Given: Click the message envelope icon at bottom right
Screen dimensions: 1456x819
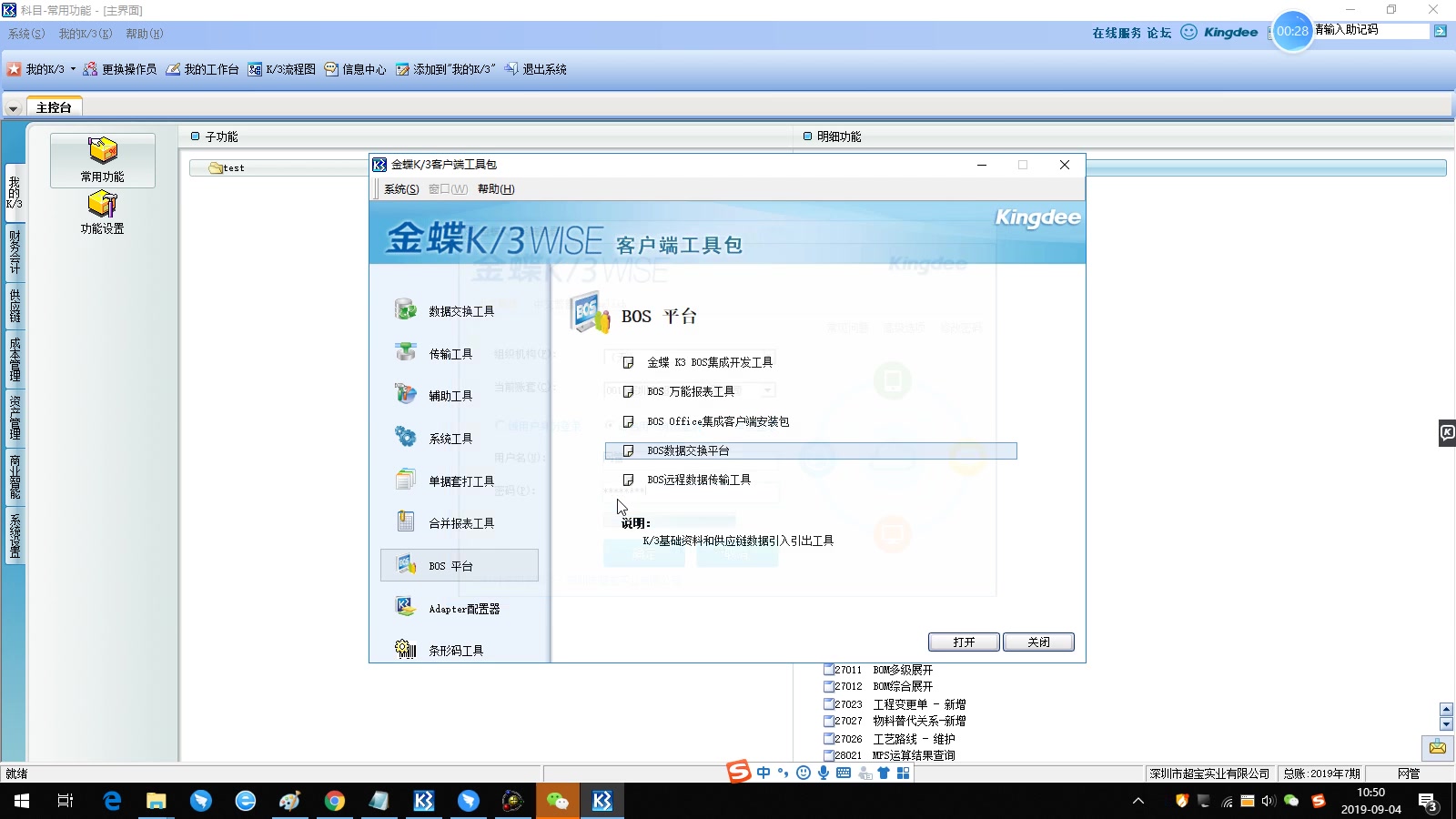Looking at the screenshot, I should point(1438,748).
